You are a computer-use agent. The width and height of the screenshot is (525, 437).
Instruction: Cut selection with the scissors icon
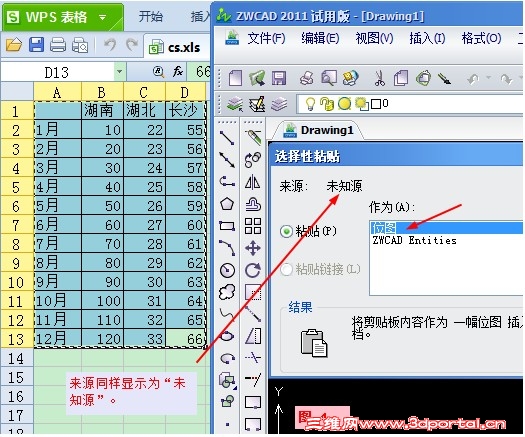click(x=379, y=78)
